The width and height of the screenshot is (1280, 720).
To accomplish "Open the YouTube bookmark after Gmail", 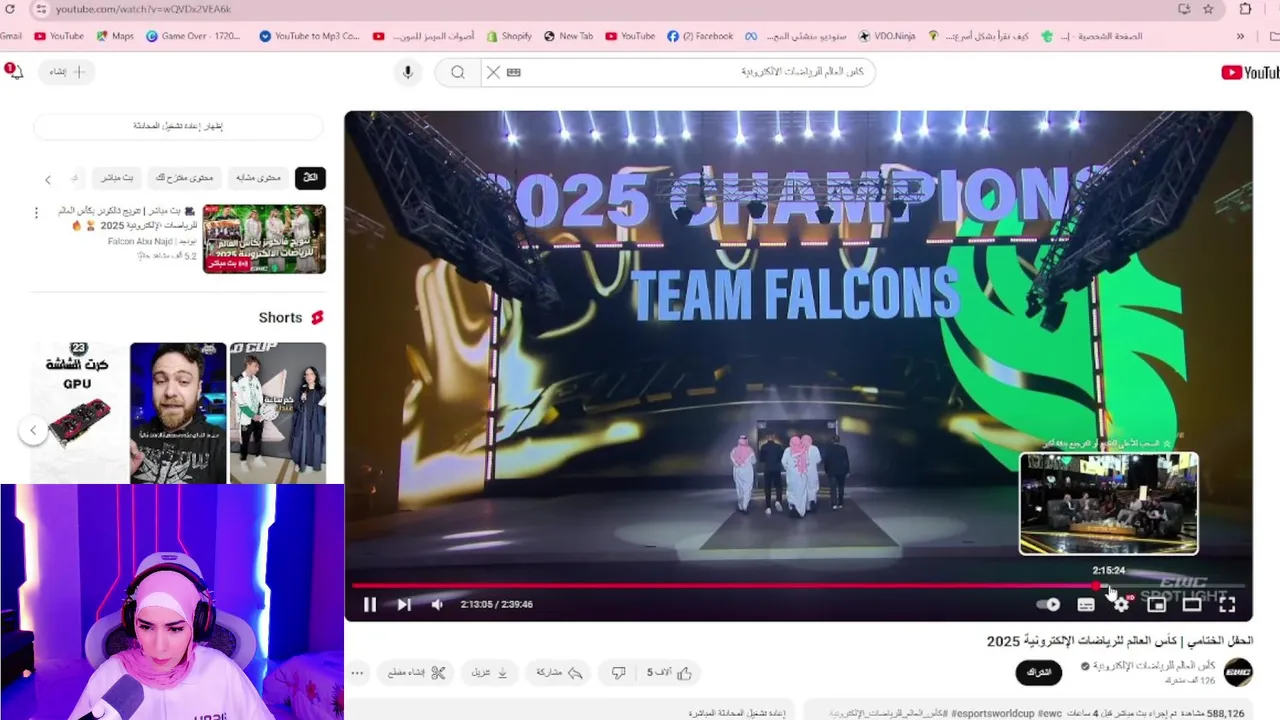I will (x=60, y=36).
